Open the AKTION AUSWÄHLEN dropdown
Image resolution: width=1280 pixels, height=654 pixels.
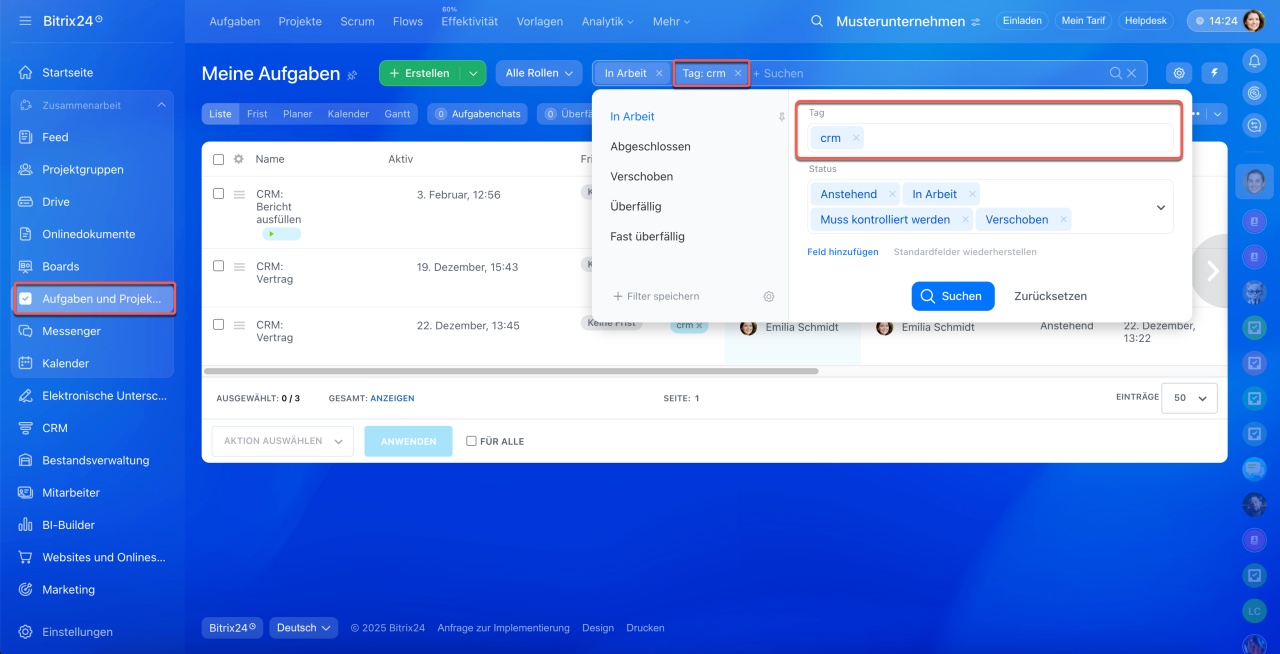coord(283,441)
